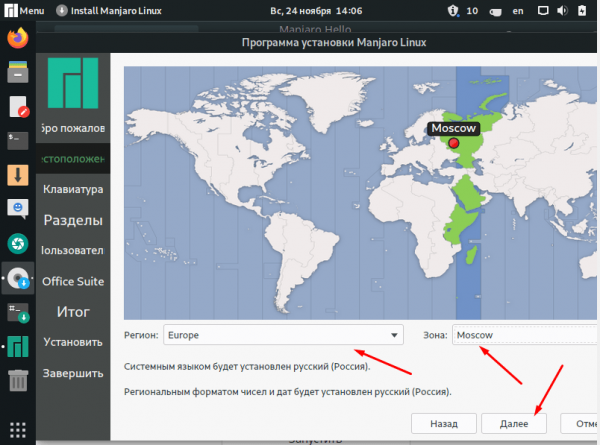Open the Manjaro Menu button
The image size is (600, 445).
coord(24,10)
